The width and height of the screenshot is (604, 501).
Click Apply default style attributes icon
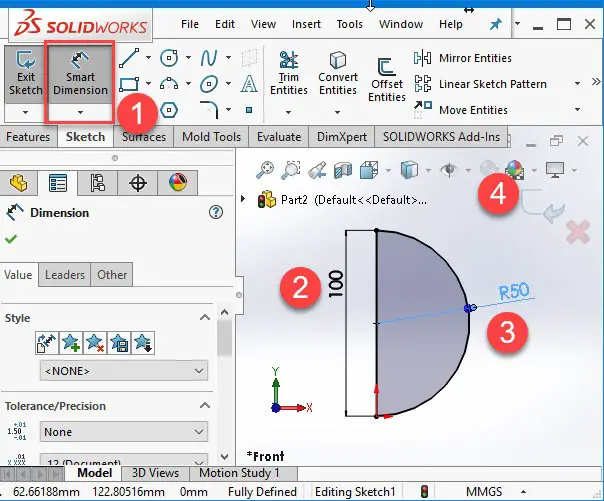coord(47,343)
